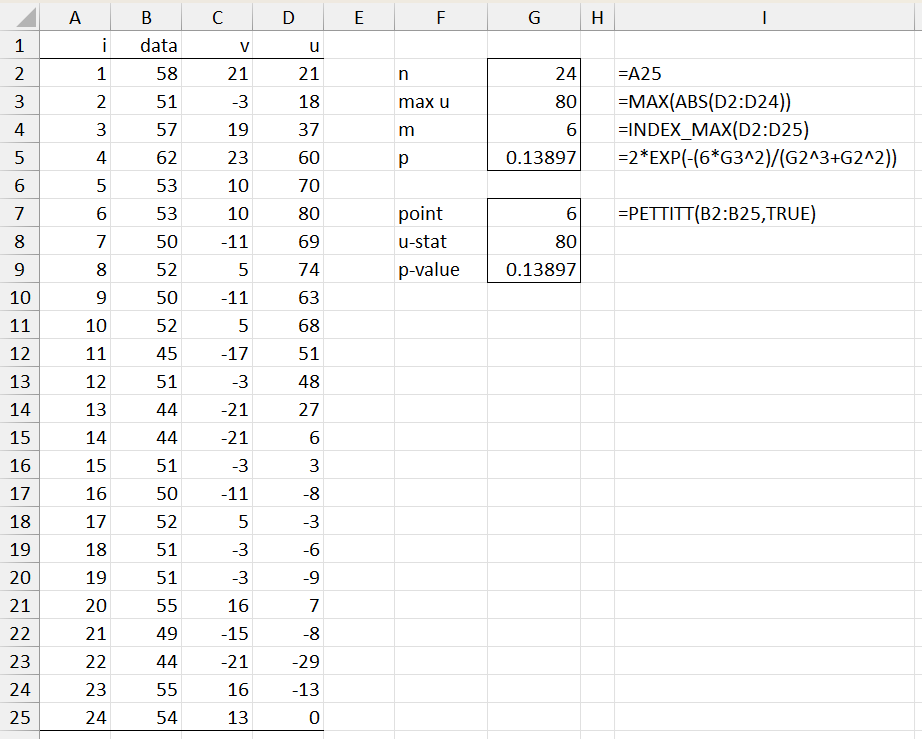Click the "p-value" label cell
The image size is (922, 739).
coord(440,270)
